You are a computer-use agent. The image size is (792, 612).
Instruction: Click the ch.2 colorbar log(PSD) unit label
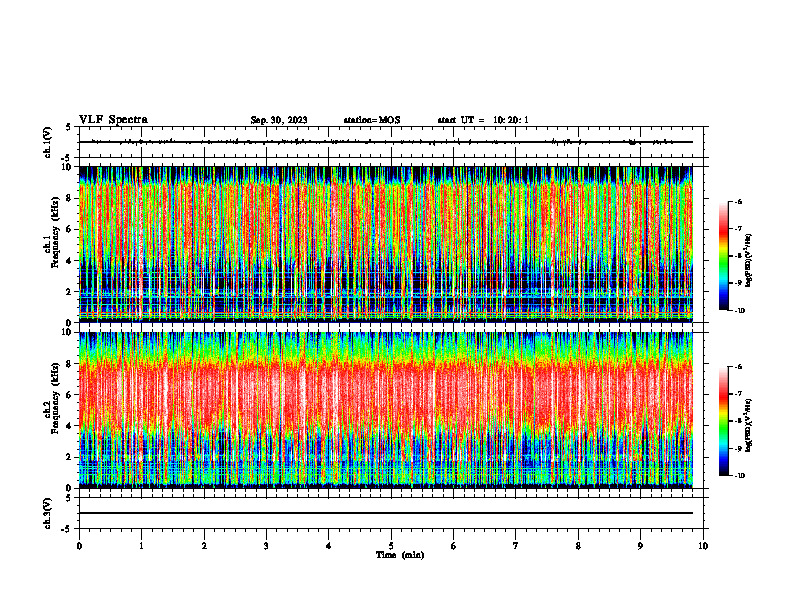[749, 425]
